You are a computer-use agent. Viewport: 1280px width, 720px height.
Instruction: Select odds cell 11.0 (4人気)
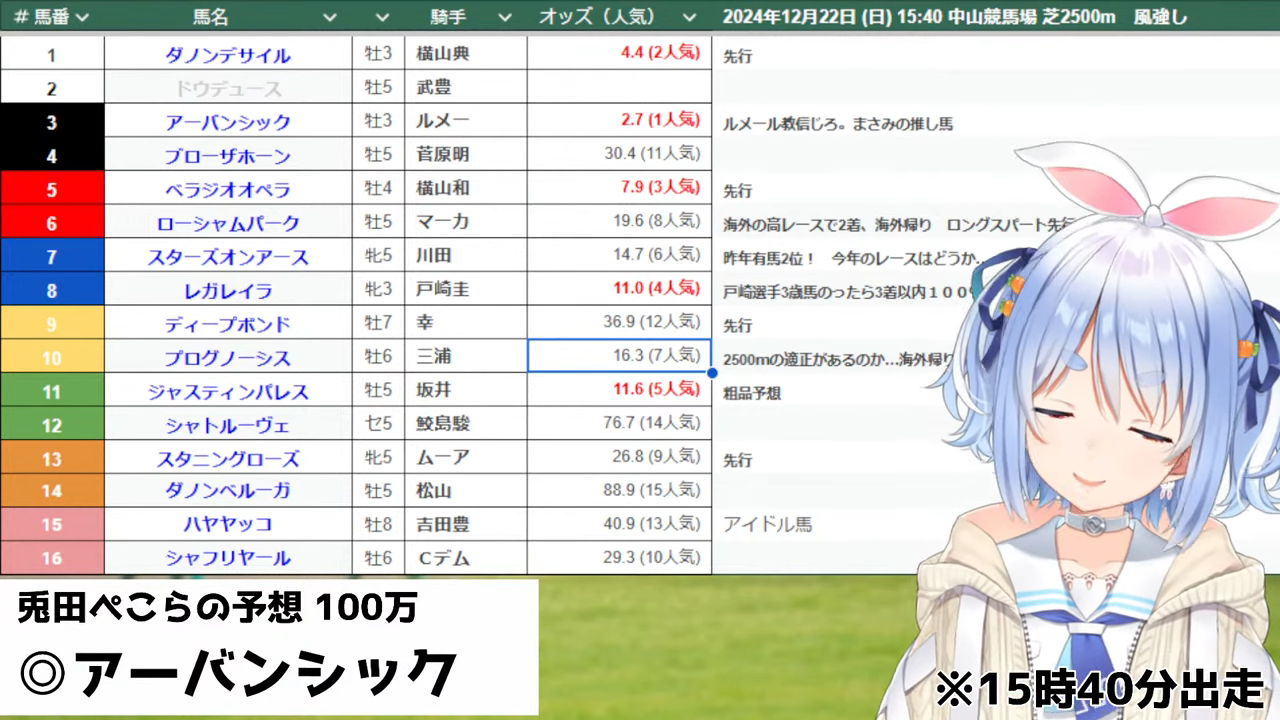[x=619, y=290]
